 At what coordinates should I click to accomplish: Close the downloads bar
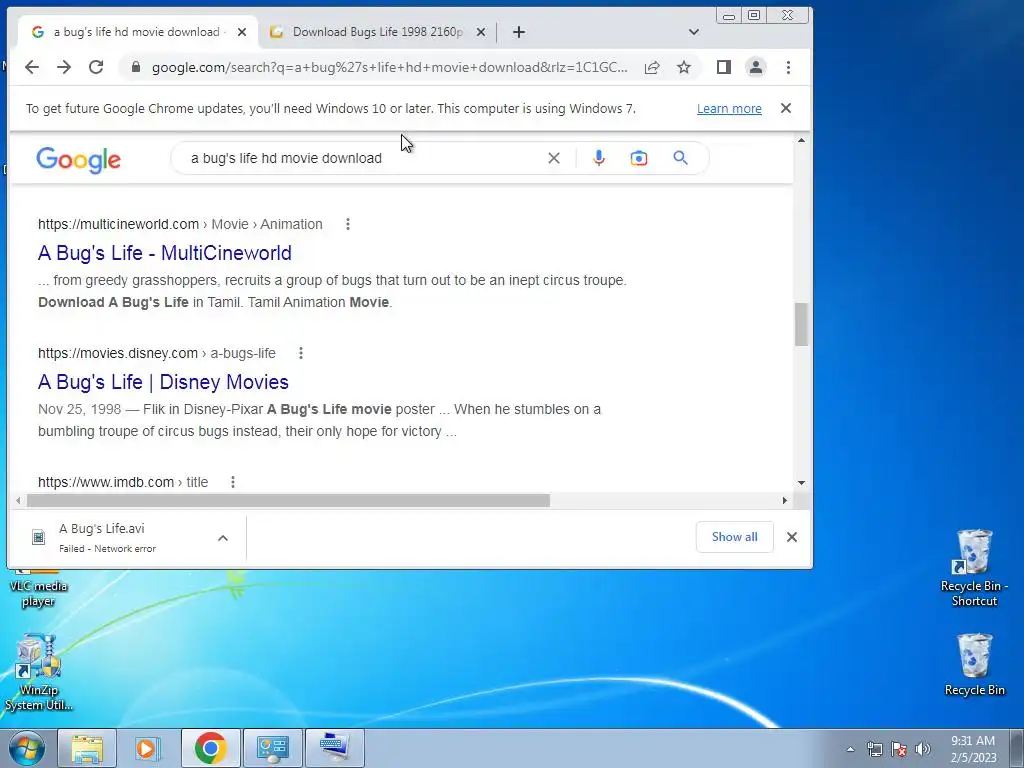click(x=792, y=537)
